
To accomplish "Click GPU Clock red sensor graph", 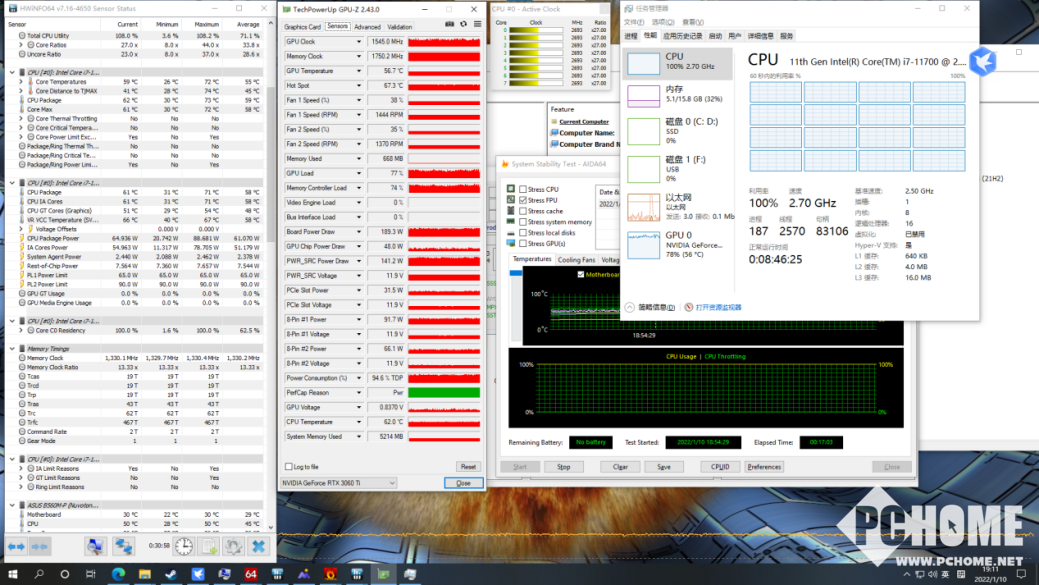I will pyautogui.click(x=444, y=42).
